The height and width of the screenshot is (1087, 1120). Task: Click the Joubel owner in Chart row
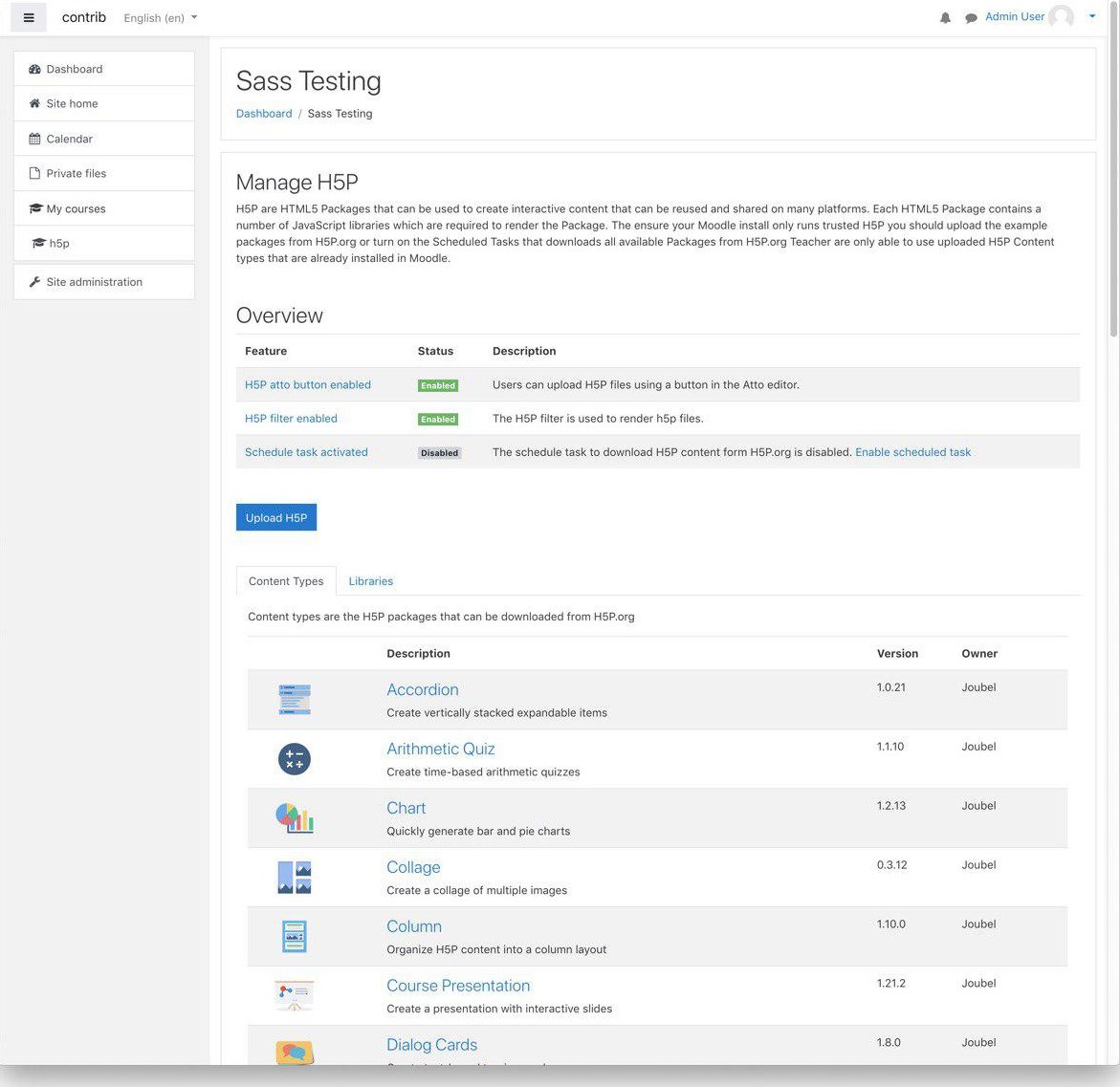(978, 806)
